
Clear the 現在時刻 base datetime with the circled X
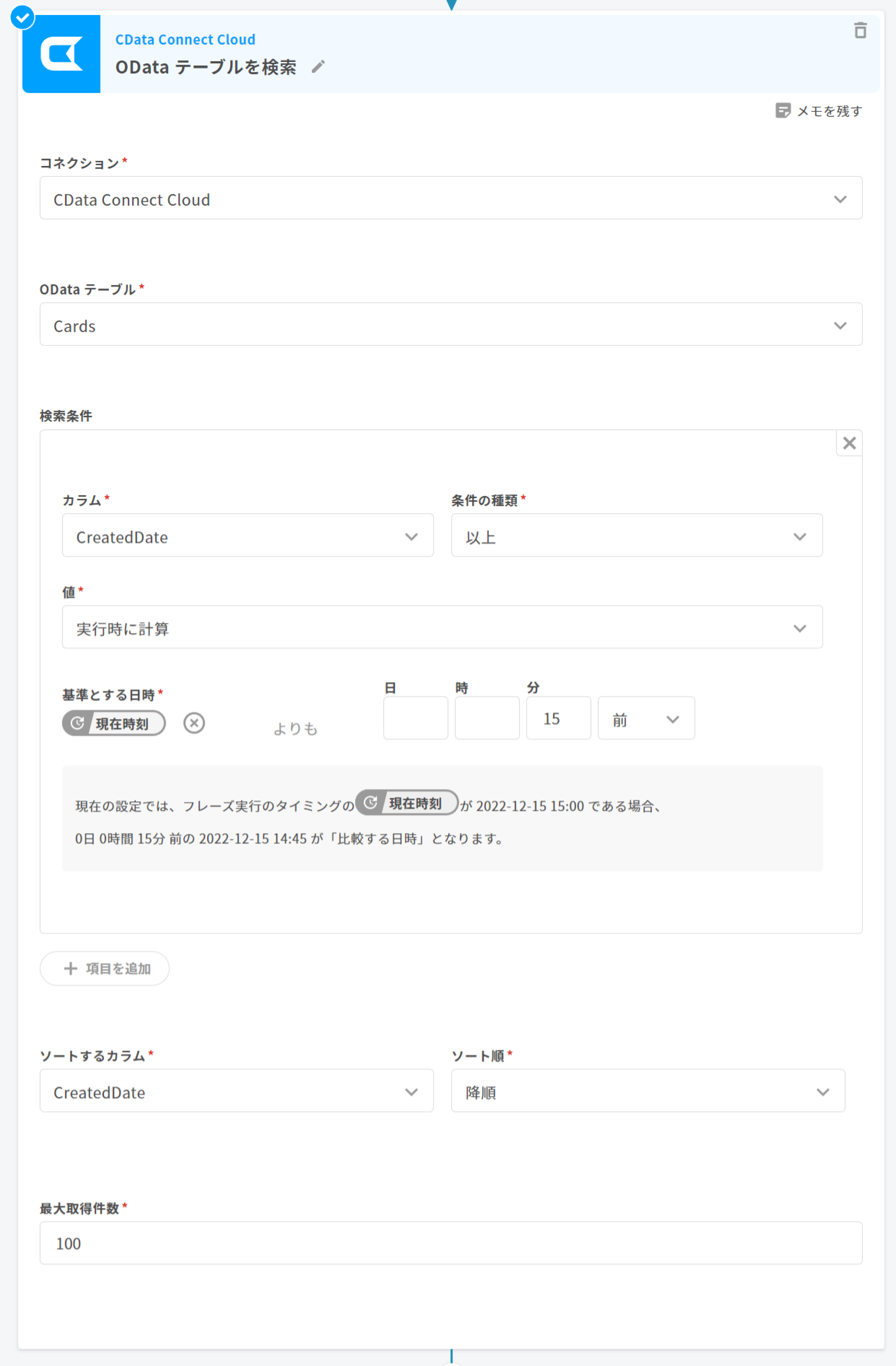point(194,723)
